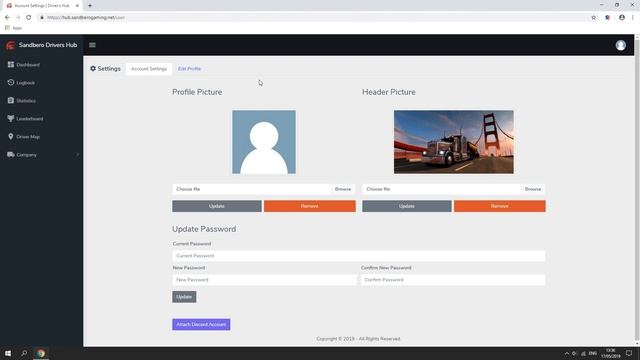Screen dimensions: 640x360
Task: Bookmark this page with the star icon
Action: click(593, 18)
